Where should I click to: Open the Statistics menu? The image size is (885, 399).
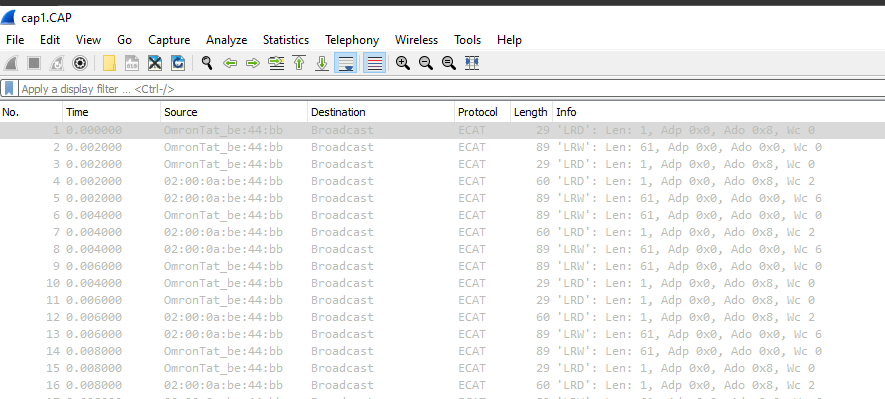(286, 40)
